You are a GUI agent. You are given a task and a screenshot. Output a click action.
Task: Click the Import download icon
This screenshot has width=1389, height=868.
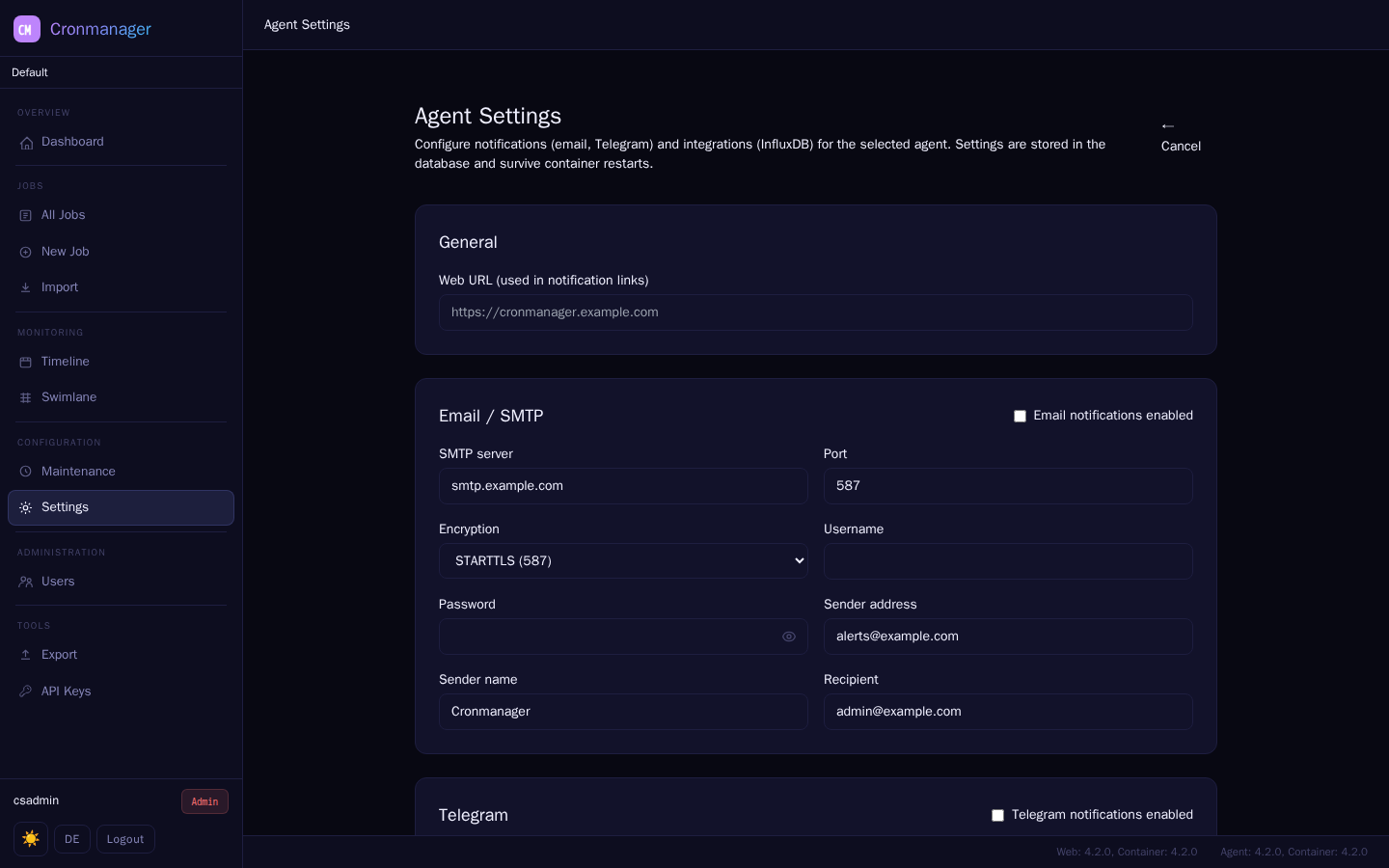(x=26, y=288)
